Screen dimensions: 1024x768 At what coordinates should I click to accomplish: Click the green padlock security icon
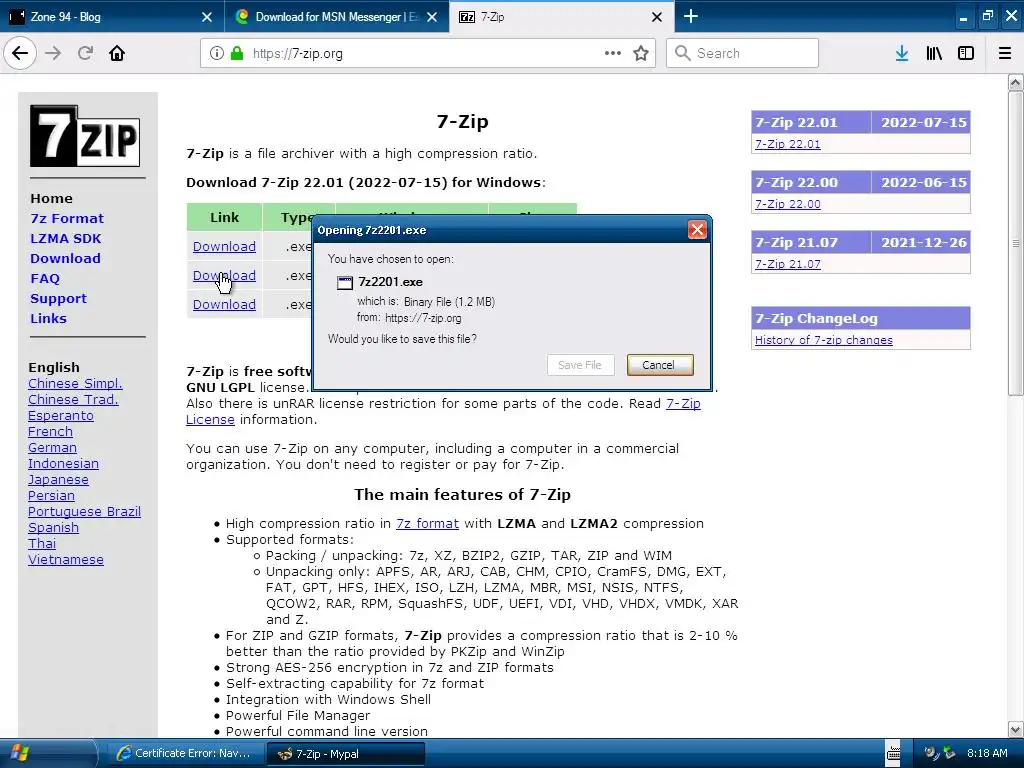pos(237,53)
